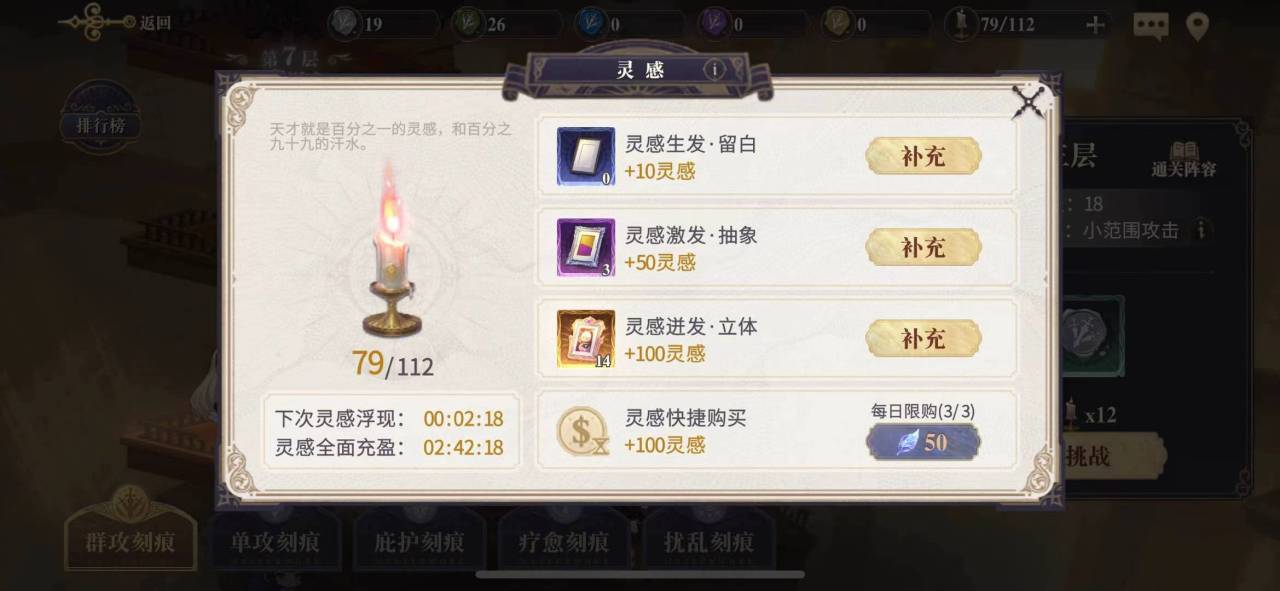Switch to the 单攻刻痕 tab
Viewport: 1280px width, 591px height.
click(x=275, y=542)
